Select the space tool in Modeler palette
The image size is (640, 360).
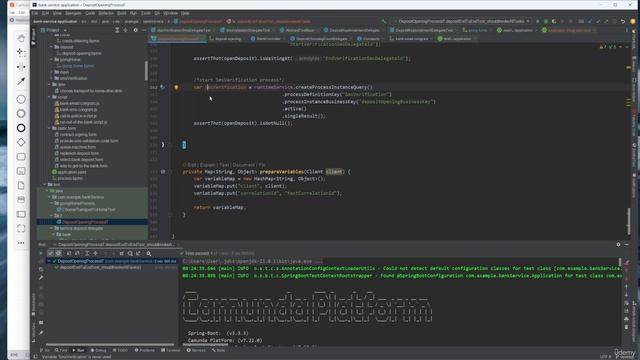coord(21,67)
